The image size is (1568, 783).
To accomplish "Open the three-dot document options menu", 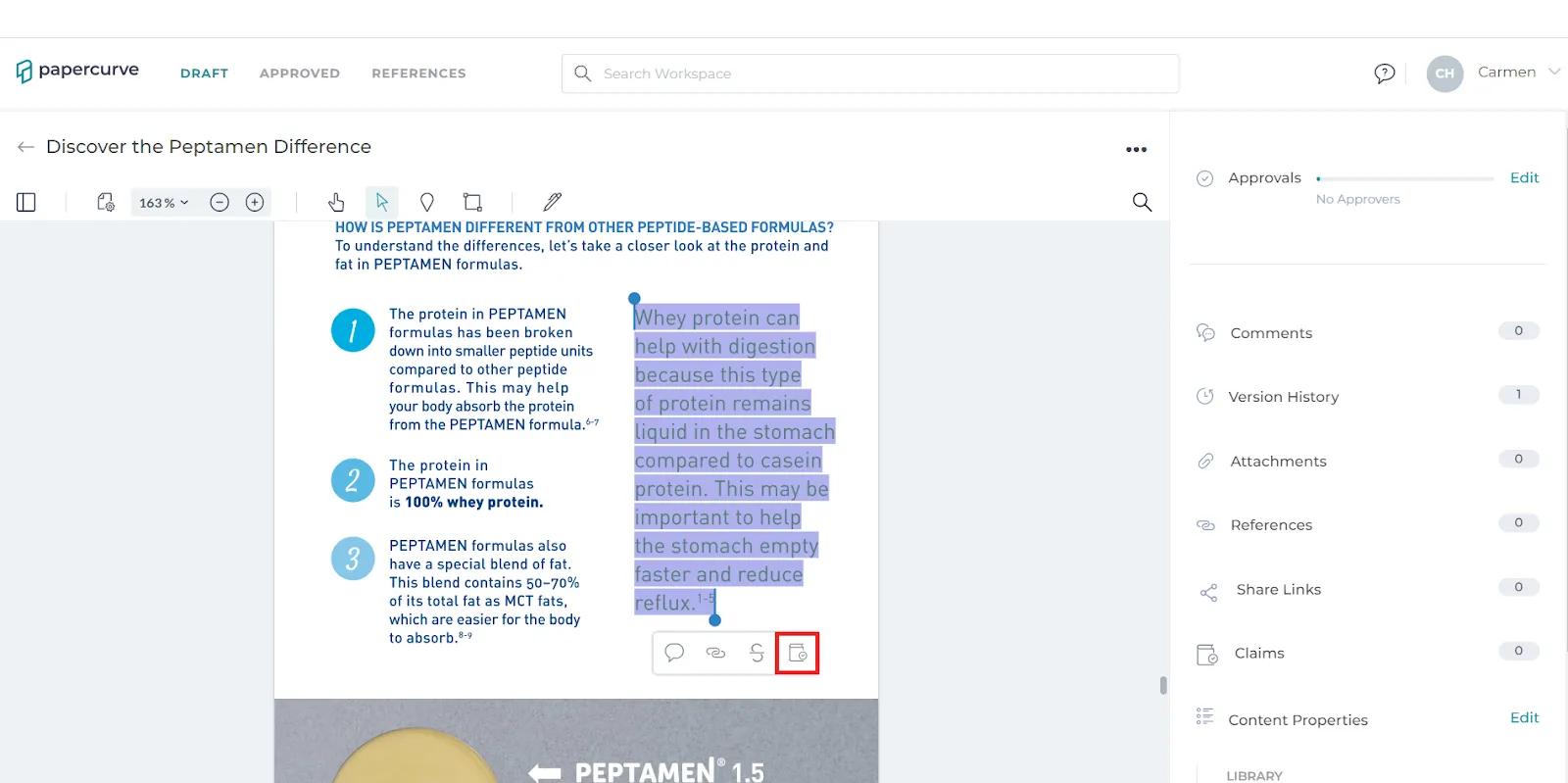I will pos(1137,150).
